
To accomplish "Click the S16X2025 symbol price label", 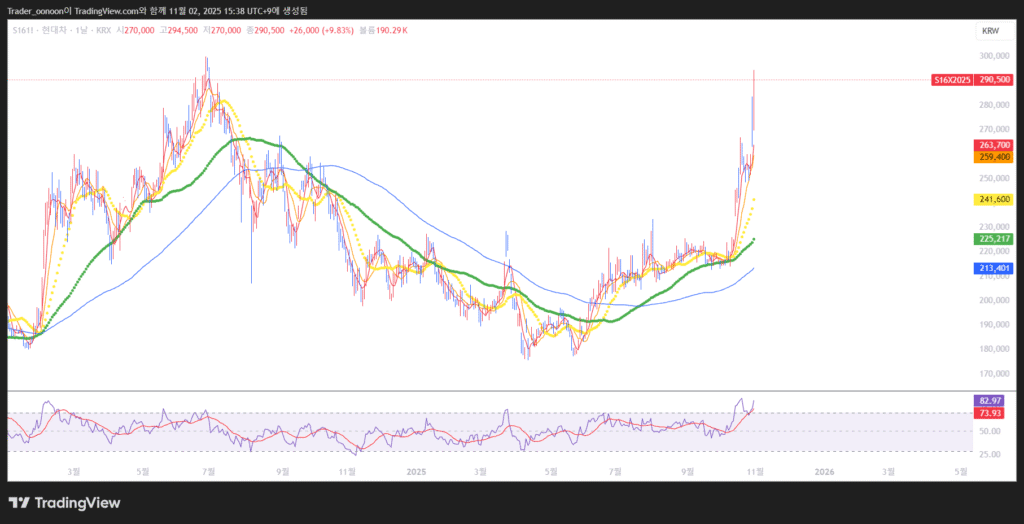I will 950,79.
